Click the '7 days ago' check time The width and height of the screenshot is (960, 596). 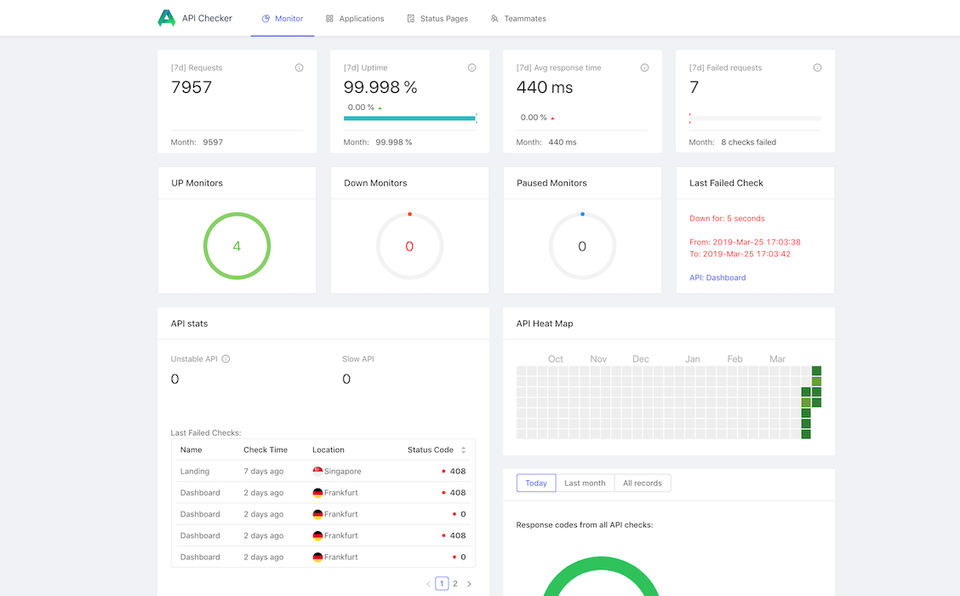coord(263,471)
